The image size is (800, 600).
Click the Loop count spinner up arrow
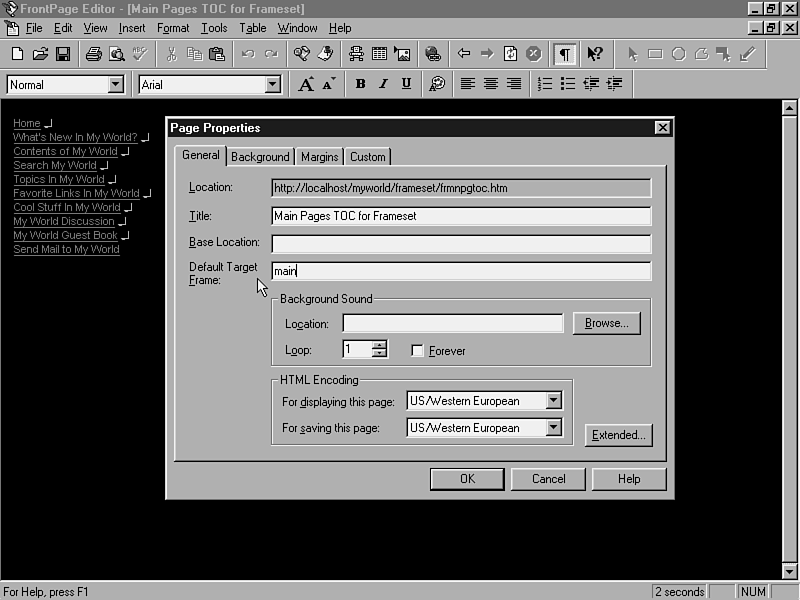pos(379,345)
